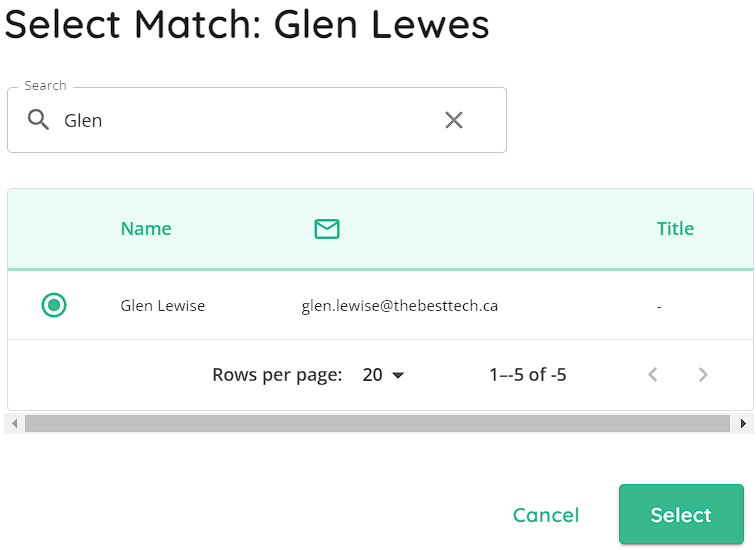Image resolution: width=756 pixels, height=550 pixels.
Task: Sort by the Title column header
Action: click(675, 228)
